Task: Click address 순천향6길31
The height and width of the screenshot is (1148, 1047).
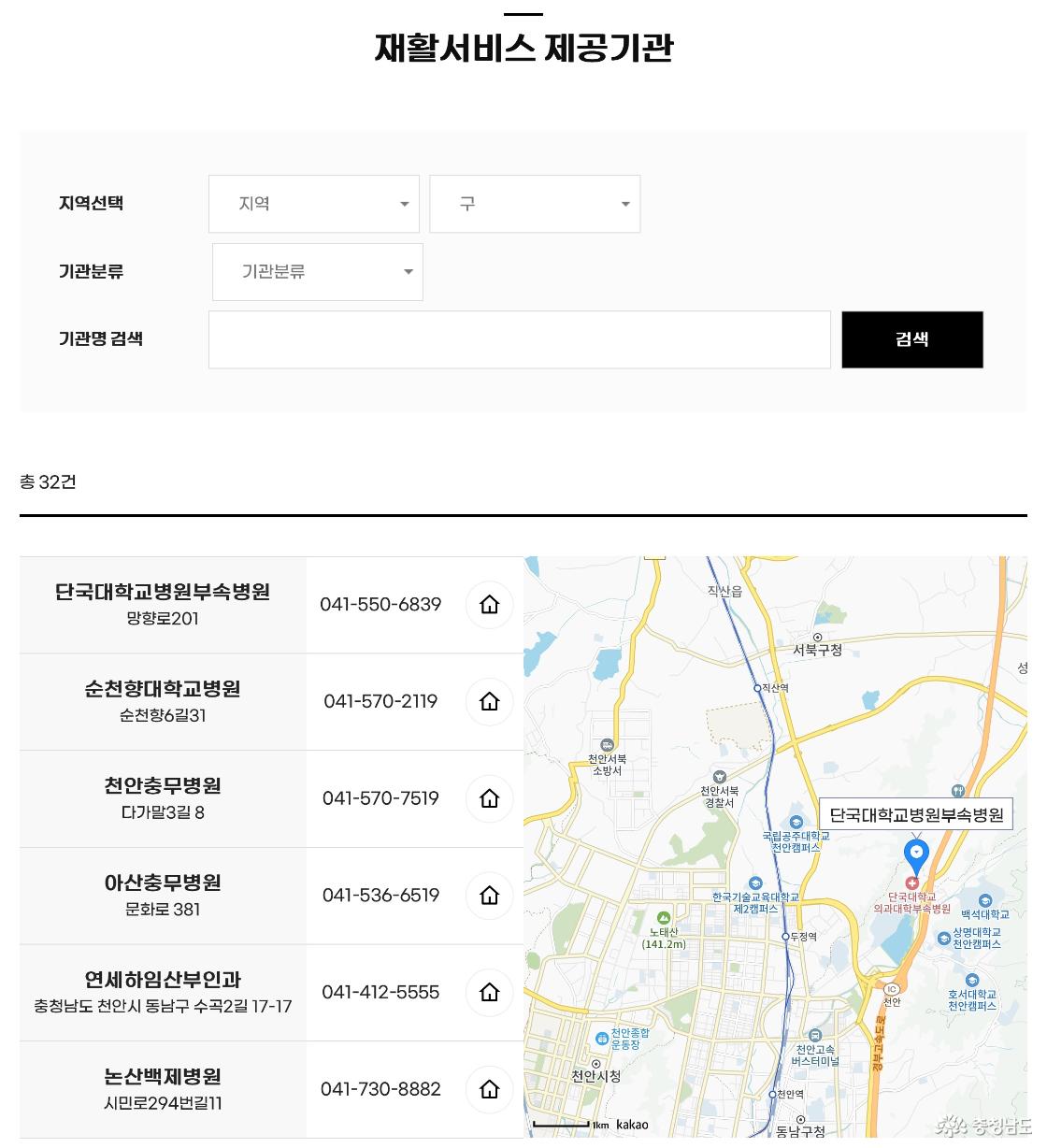Action: pyautogui.click(x=163, y=716)
